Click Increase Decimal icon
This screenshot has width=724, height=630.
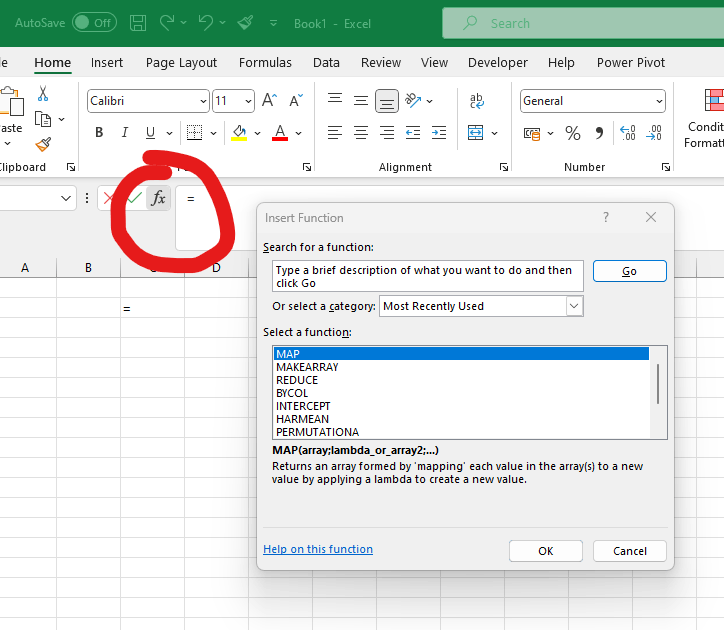point(627,133)
